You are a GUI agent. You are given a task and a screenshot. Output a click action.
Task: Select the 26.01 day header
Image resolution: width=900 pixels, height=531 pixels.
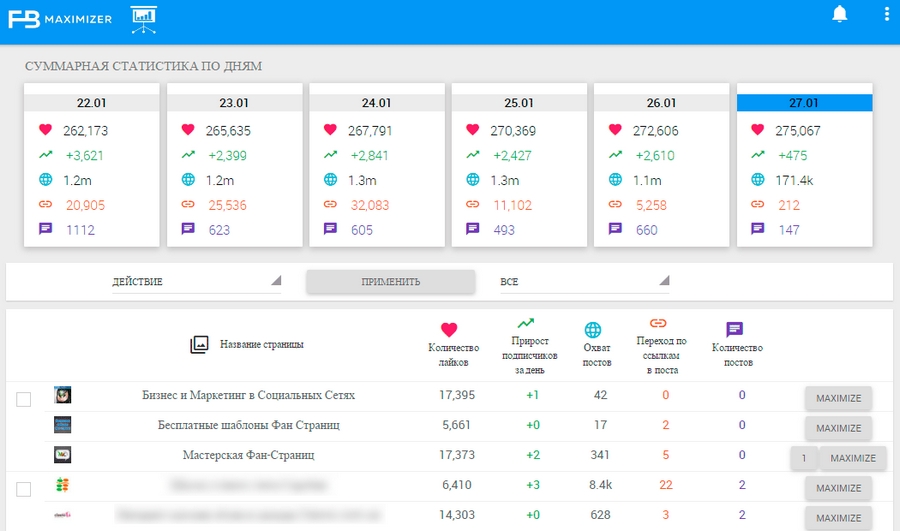pyautogui.click(x=661, y=103)
